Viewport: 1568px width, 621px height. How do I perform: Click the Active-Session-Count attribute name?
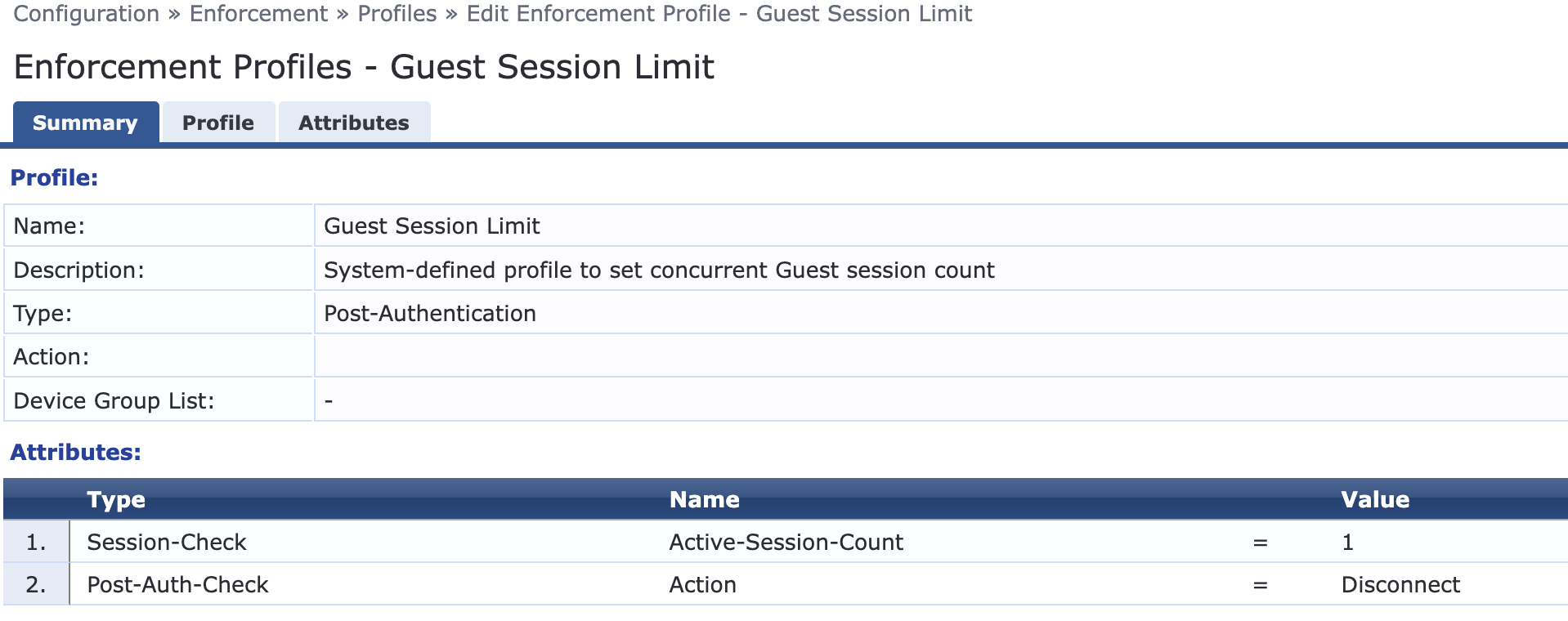coord(786,543)
